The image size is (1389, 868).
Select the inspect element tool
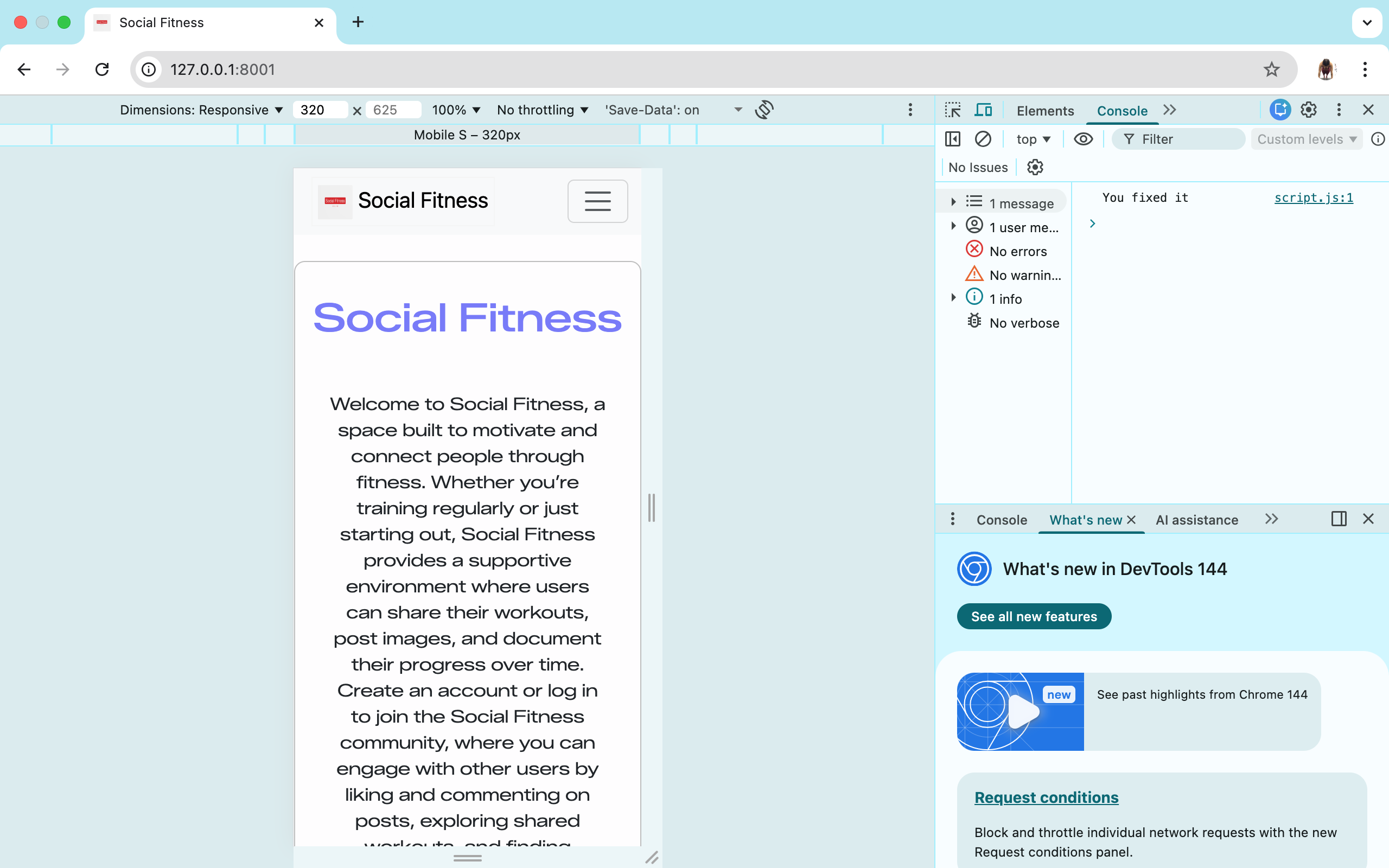[953, 109]
